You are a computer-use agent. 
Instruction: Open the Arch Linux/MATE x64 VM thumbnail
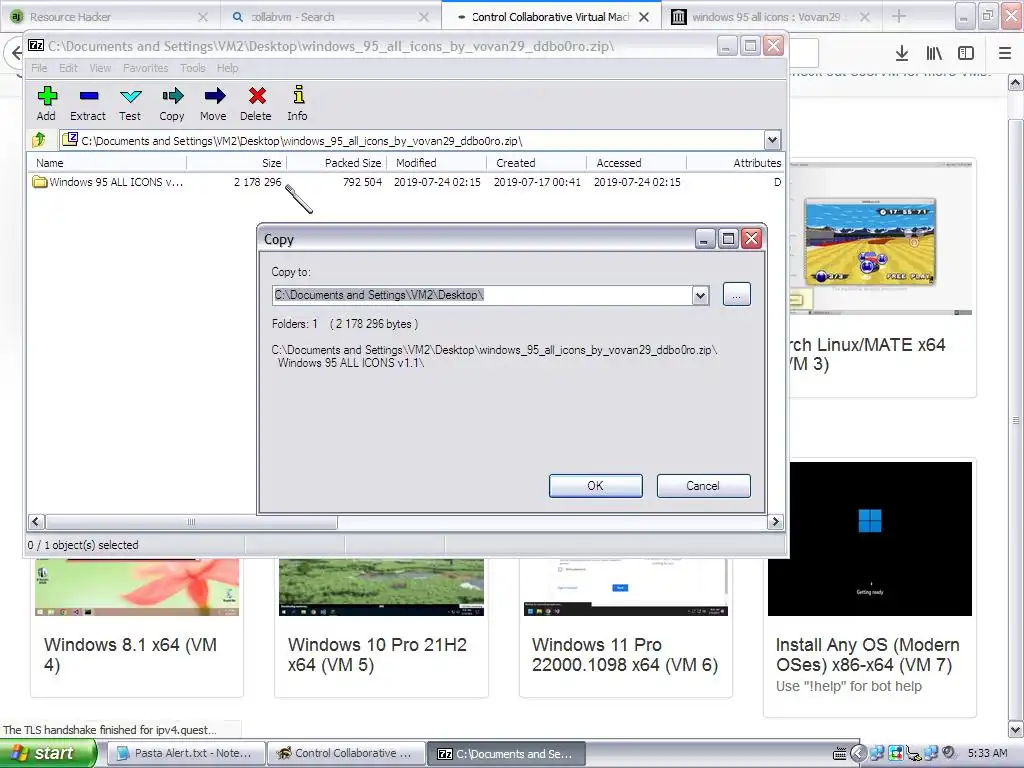[882, 238]
